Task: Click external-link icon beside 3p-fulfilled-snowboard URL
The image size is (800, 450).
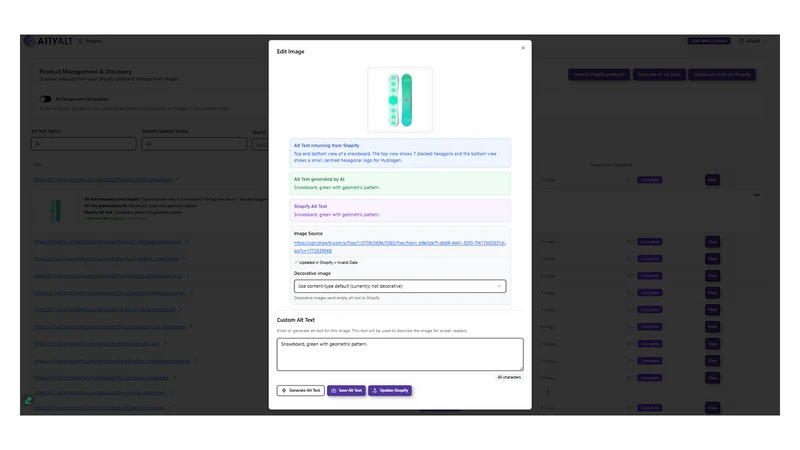Action: tap(177, 180)
